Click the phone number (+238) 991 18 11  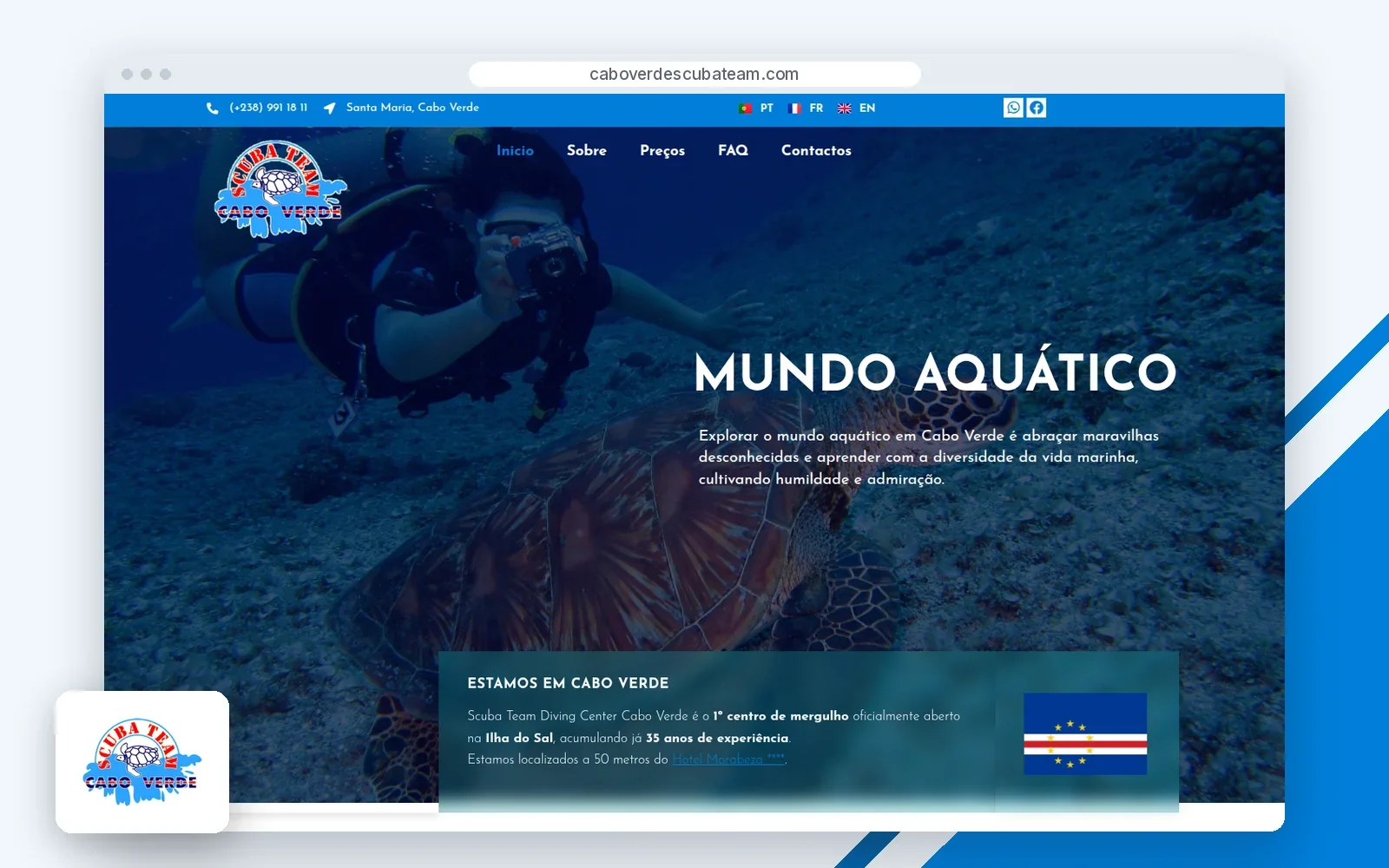point(268,108)
